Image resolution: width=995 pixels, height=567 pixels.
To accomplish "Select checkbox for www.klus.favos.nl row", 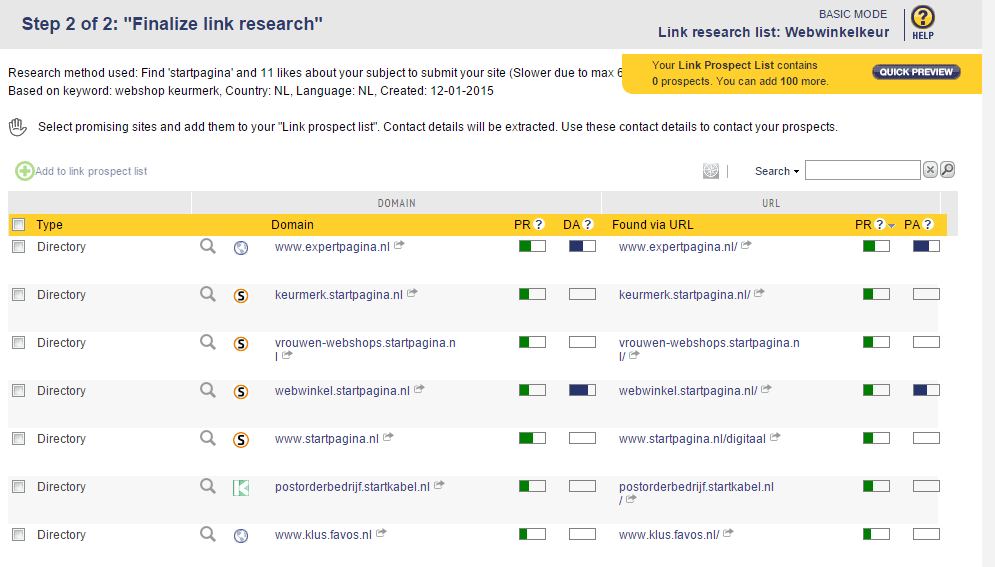I will tap(18, 535).
